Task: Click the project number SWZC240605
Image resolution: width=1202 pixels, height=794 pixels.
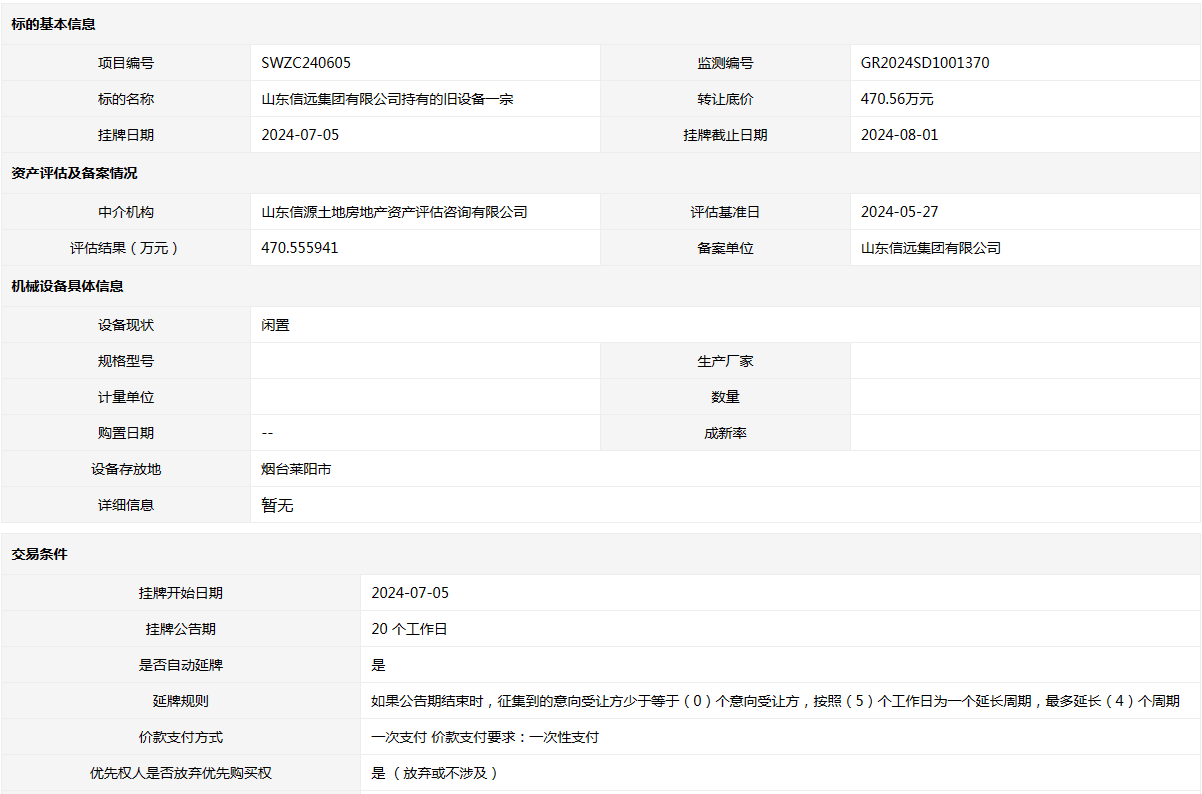Action: click(x=306, y=63)
